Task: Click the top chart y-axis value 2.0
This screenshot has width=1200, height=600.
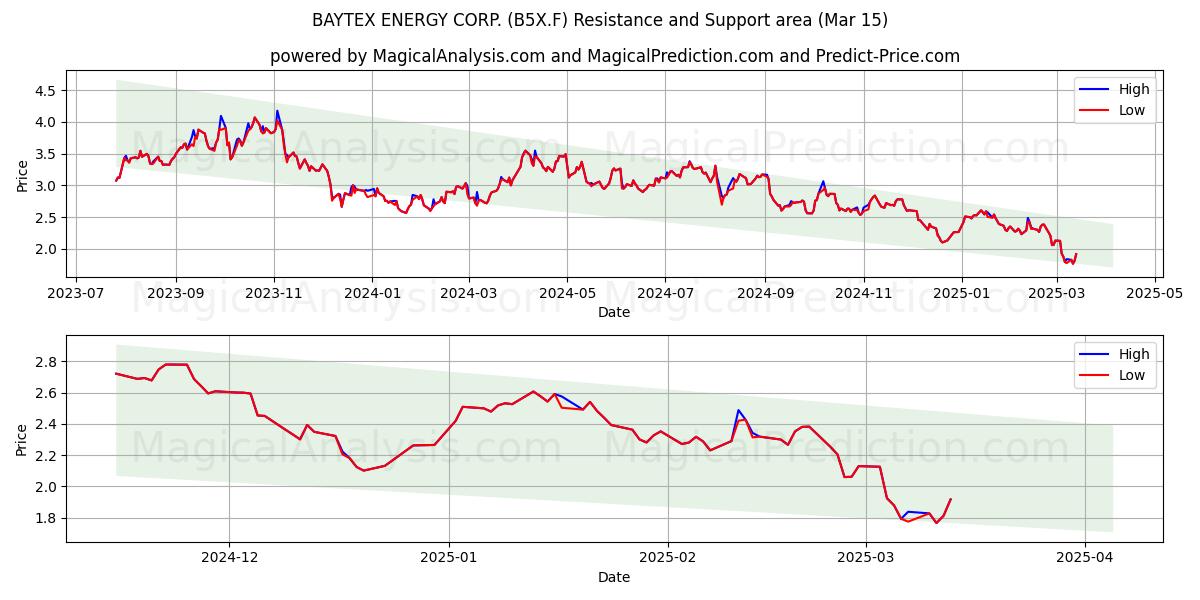Action: [48, 249]
